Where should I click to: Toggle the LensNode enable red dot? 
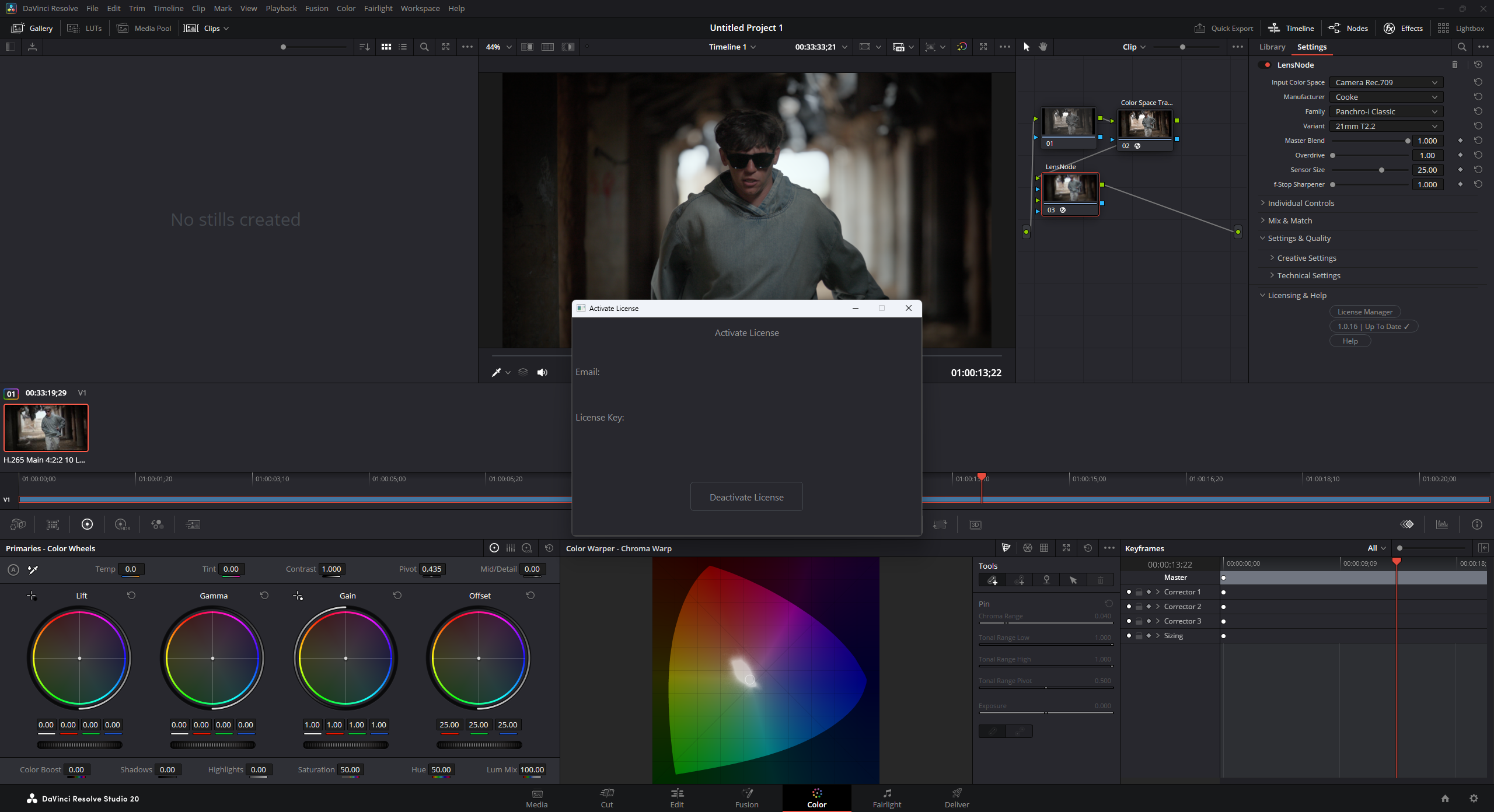click(x=1268, y=65)
